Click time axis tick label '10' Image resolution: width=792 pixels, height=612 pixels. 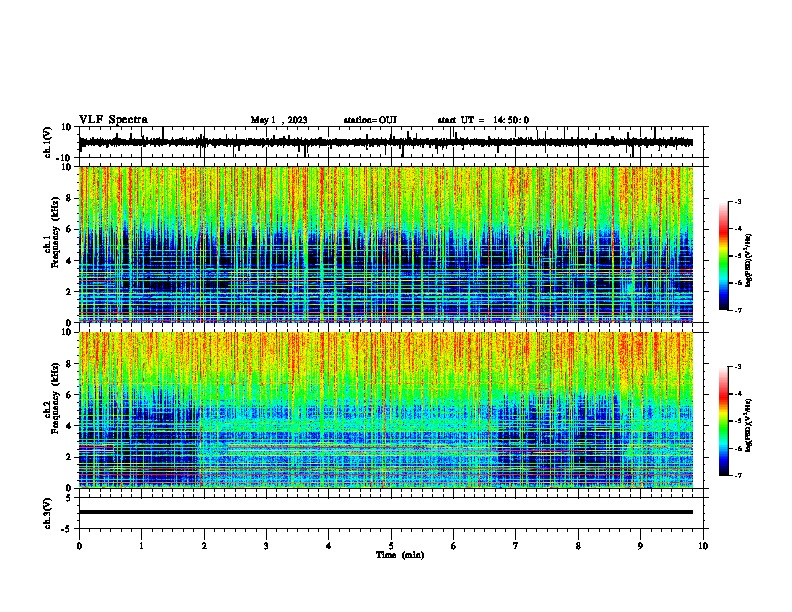point(703,546)
